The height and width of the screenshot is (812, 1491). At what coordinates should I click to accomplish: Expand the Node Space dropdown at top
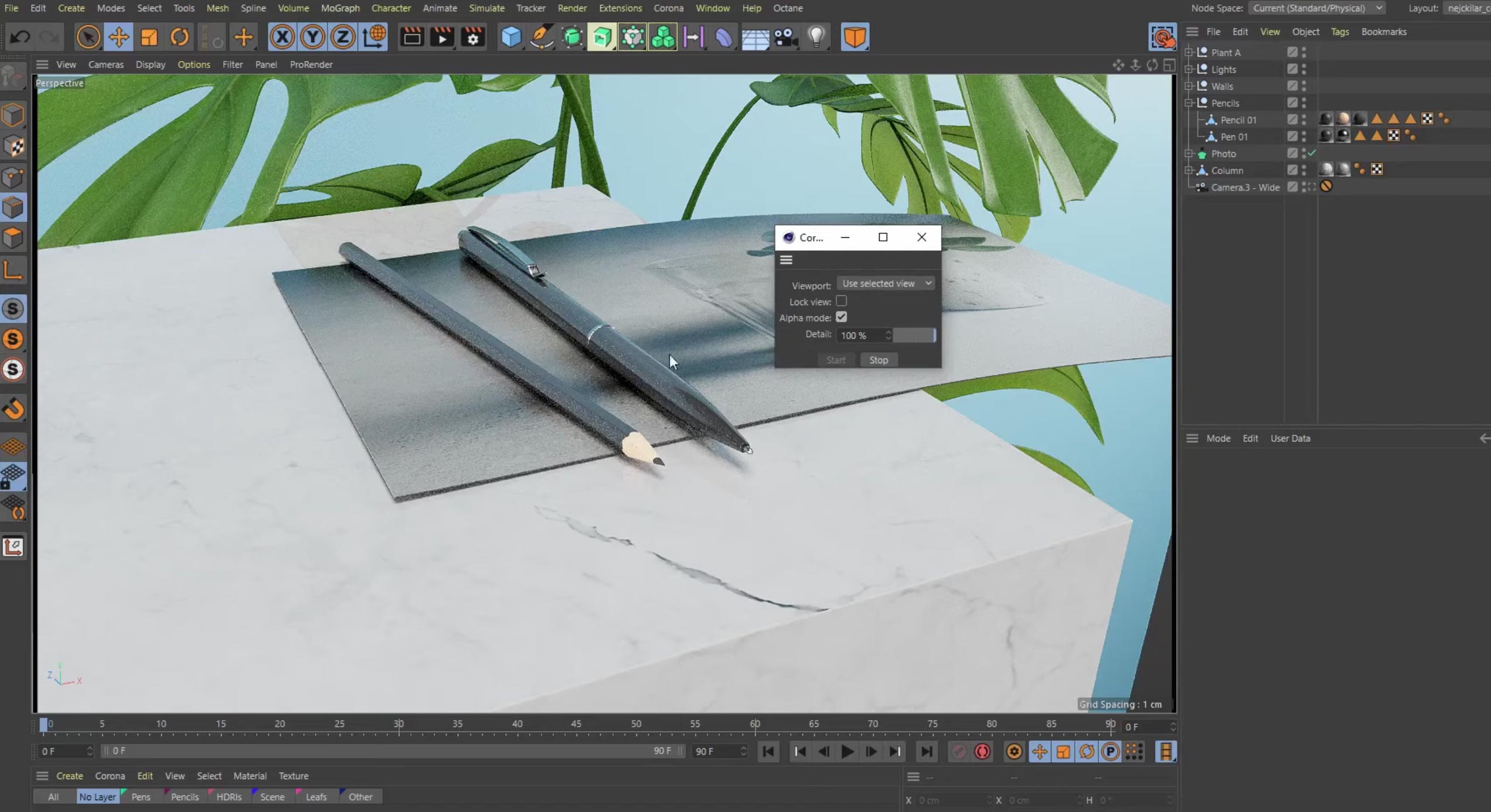[1315, 8]
